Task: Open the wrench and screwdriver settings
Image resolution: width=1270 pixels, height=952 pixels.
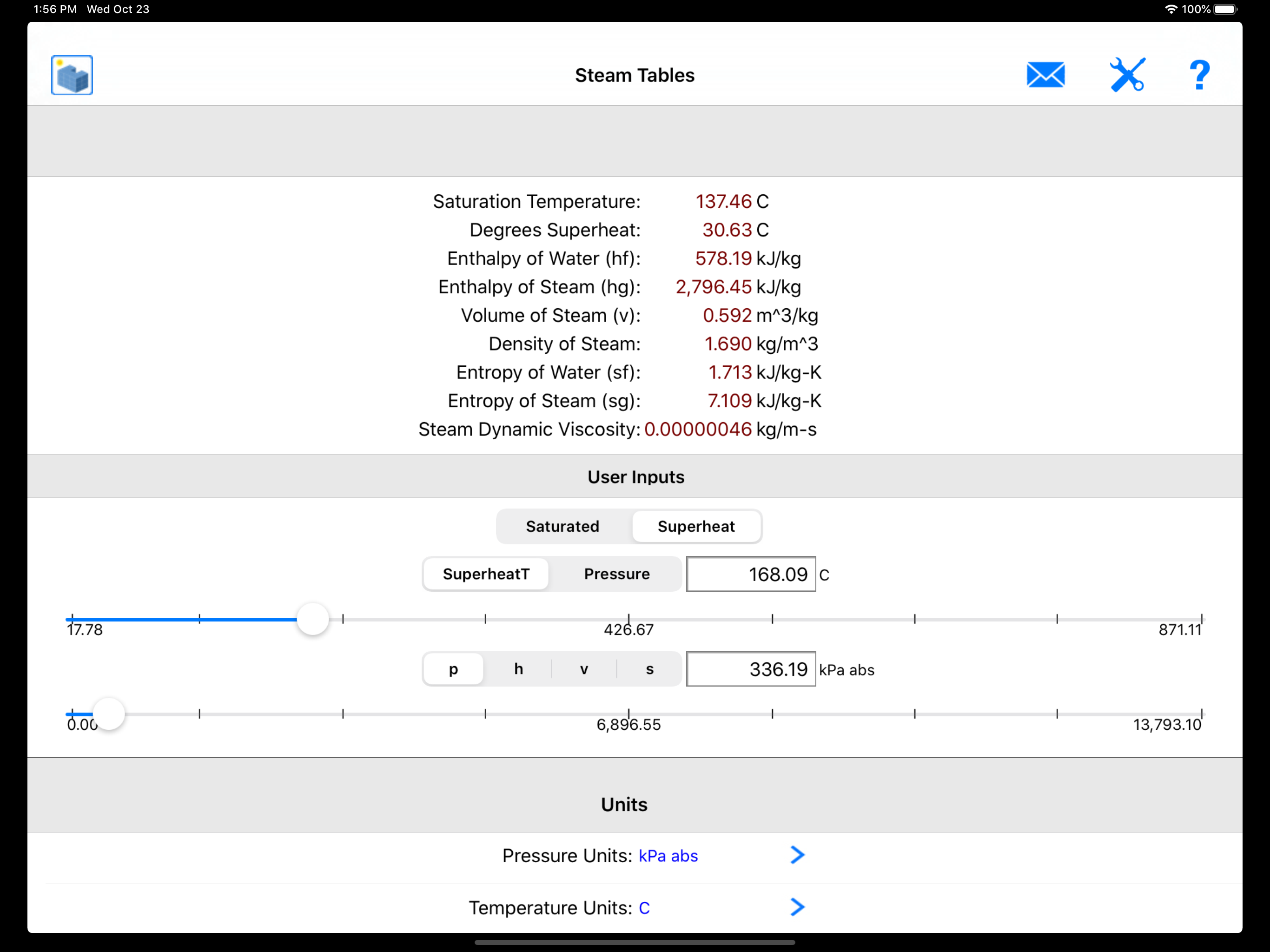Action: tap(1127, 75)
